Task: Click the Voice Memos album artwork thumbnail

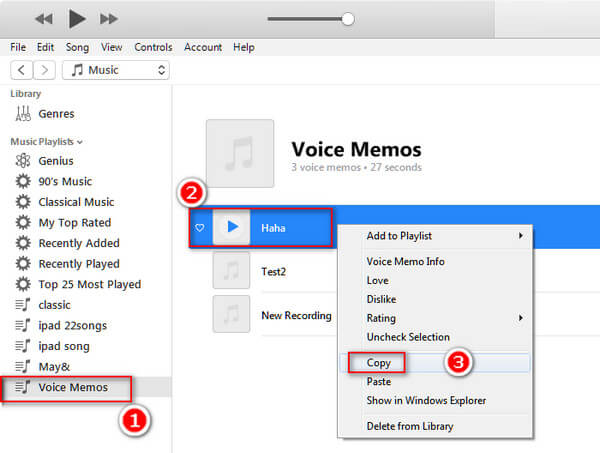Action: coord(240,153)
